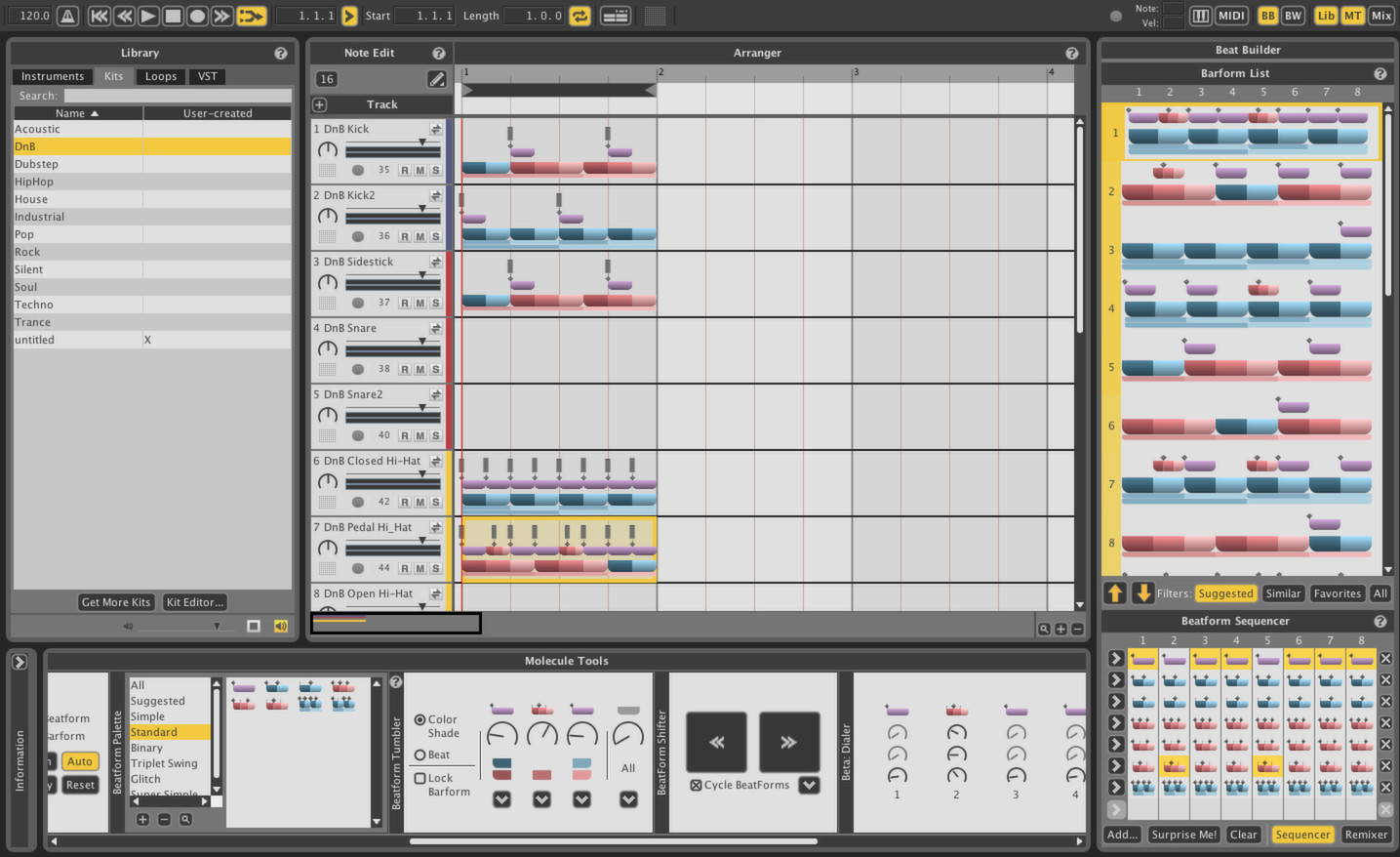Open the virtual piano keyboard
The width and height of the screenshot is (1400, 857).
tap(1202, 15)
